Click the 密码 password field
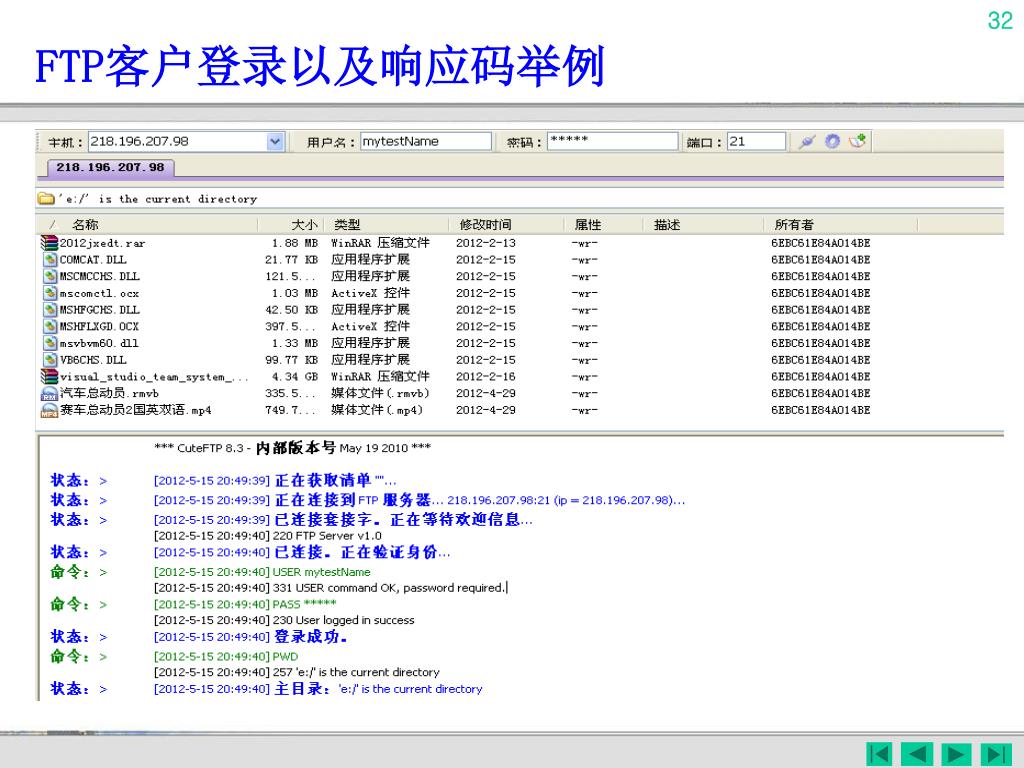 612,142
